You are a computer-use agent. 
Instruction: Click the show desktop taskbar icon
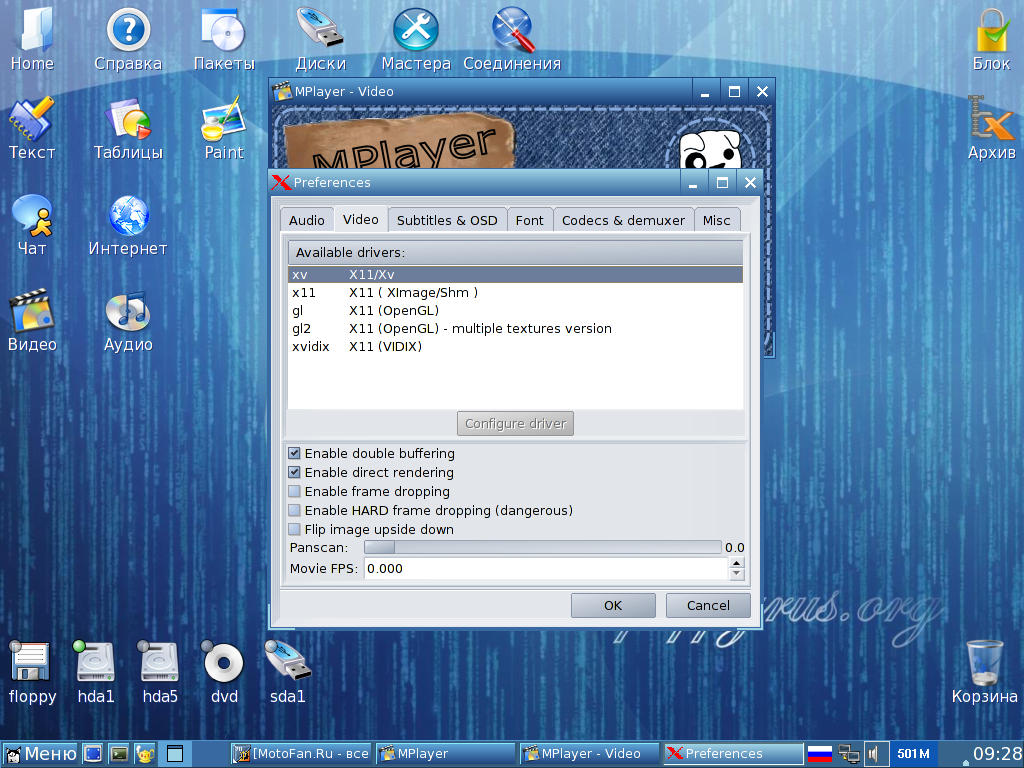point(93,754)
